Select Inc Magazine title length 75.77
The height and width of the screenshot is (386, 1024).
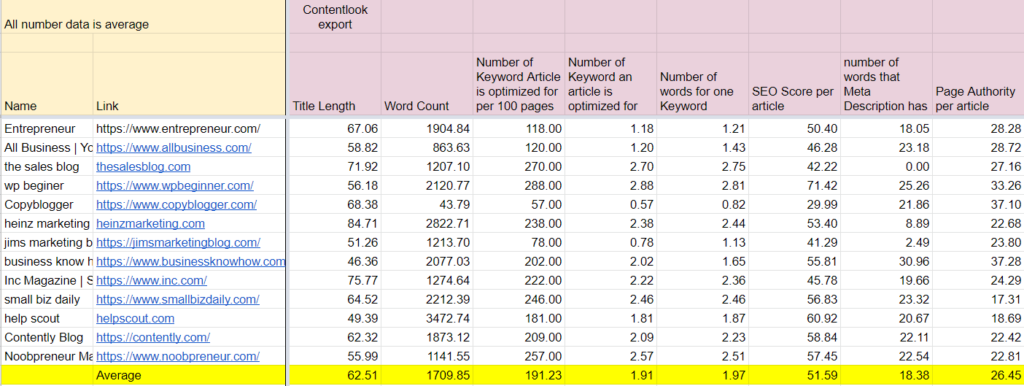[x=334, y=281]
